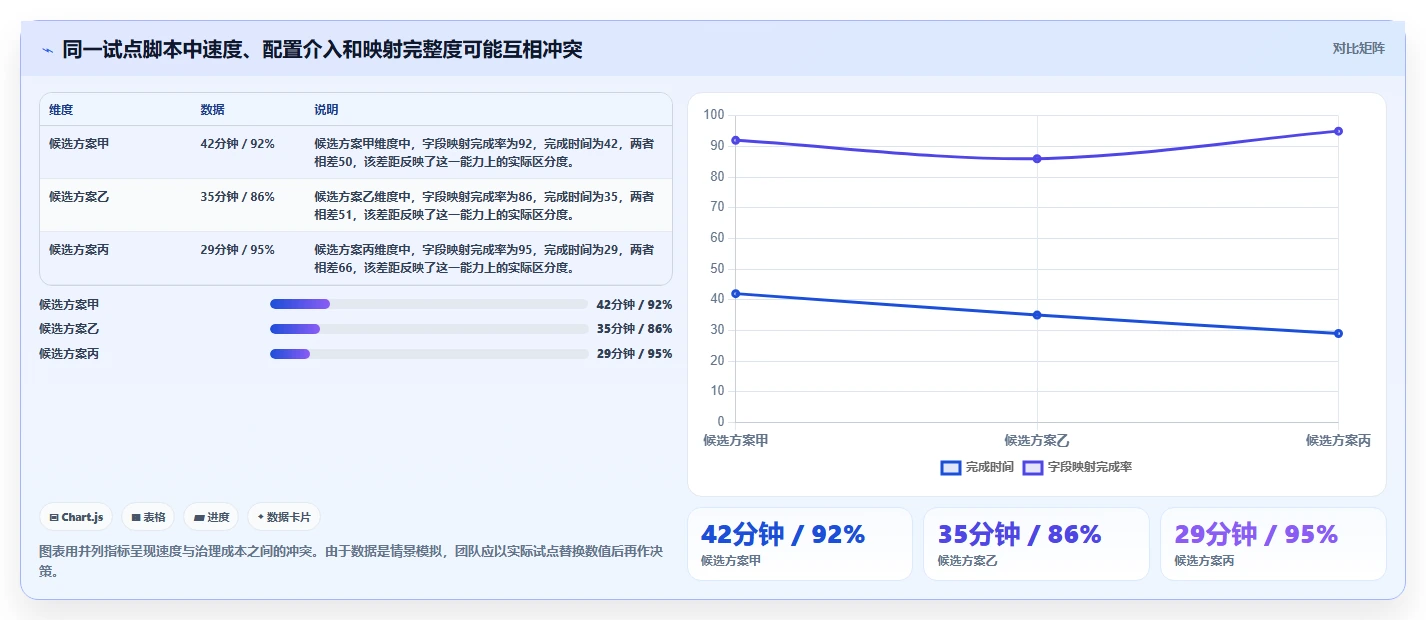1426x620 pixels.
Task: Click the 42分钟 / 92% data card
Action: (800, 544)
